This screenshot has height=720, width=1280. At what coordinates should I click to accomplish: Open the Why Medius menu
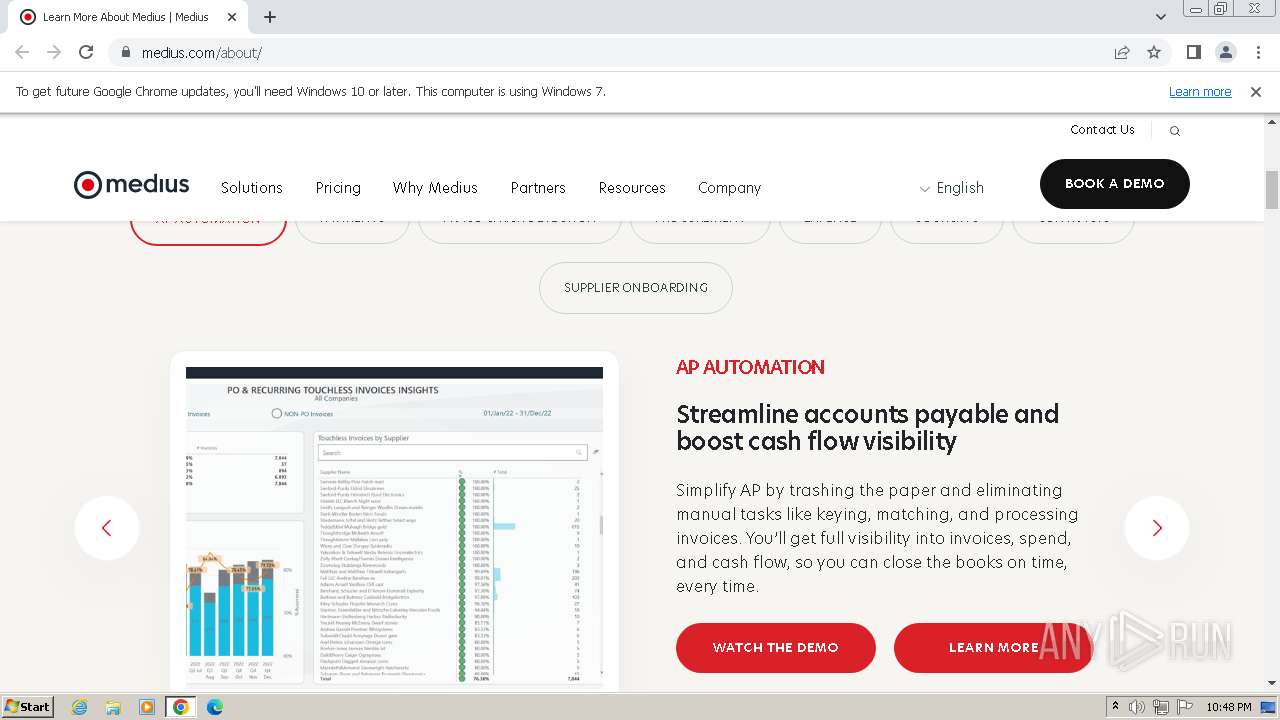(x=435, y=188)
